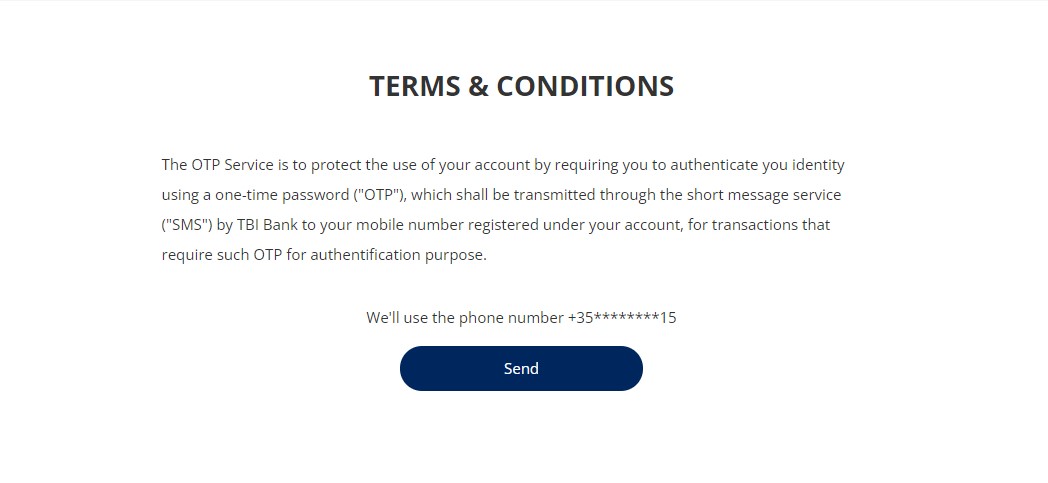
Task: Click the Send button
Action: [521, 368]
